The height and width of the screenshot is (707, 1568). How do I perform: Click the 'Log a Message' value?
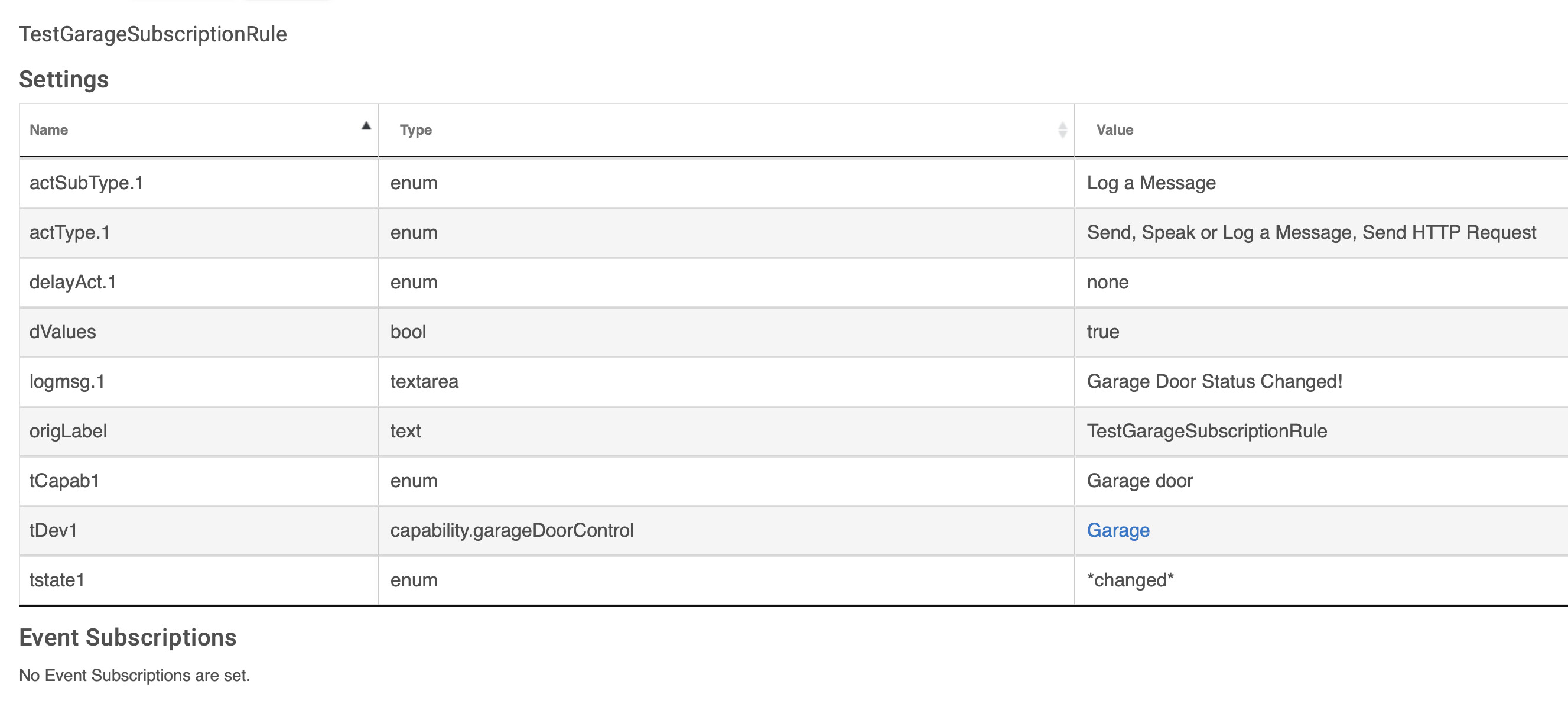(x=1151, y=183)
